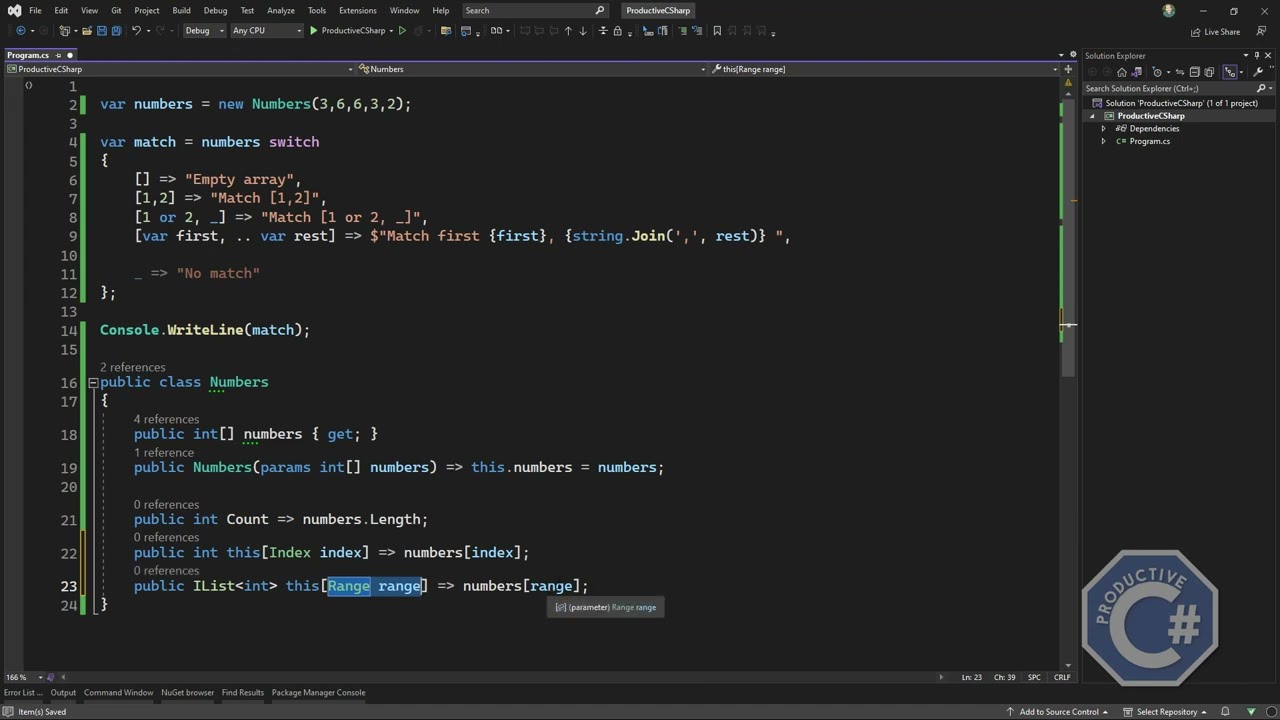Collapse the ProductiveCSharp project node
Image resolution: width=1280 pixels, height=720 pixels.
[1093, 116]
